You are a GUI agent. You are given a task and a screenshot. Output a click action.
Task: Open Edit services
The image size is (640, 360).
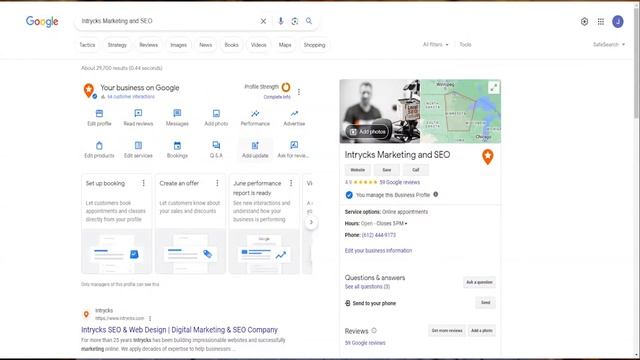[138, 149]
